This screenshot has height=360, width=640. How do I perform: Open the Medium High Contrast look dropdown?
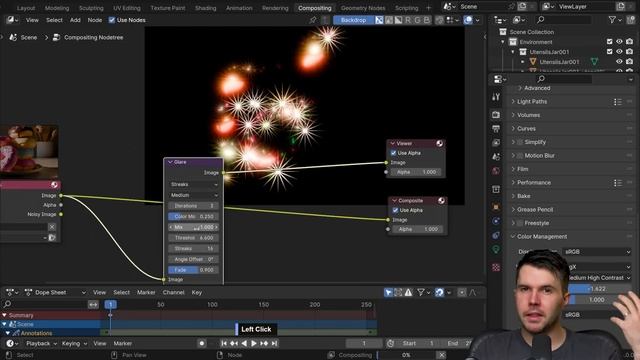(598, 278)
